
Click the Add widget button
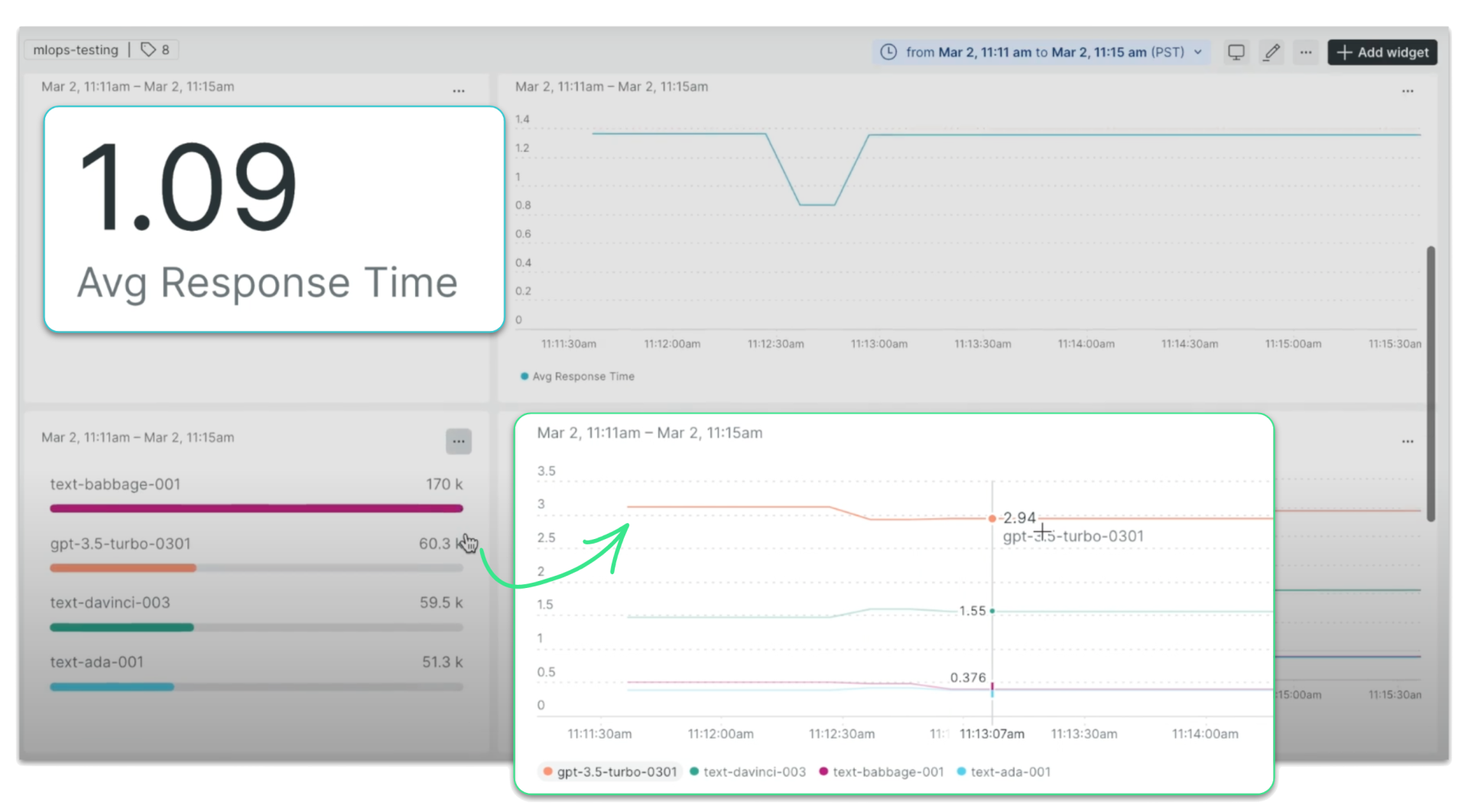pyautogui.click(x=1382, y=52)
